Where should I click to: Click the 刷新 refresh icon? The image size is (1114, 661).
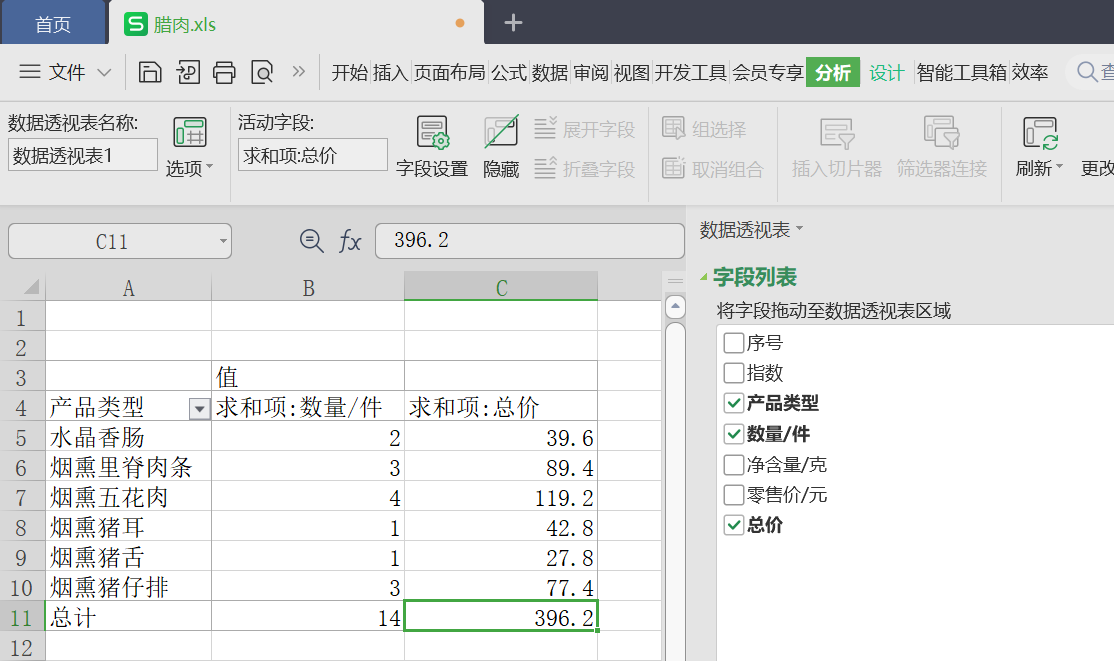click(1040, 134)
